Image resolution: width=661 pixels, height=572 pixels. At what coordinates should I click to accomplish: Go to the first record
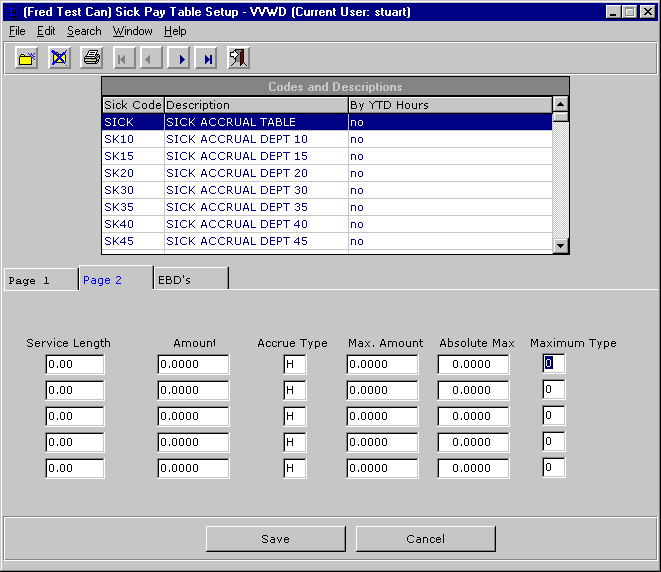(x=124, y=59)
